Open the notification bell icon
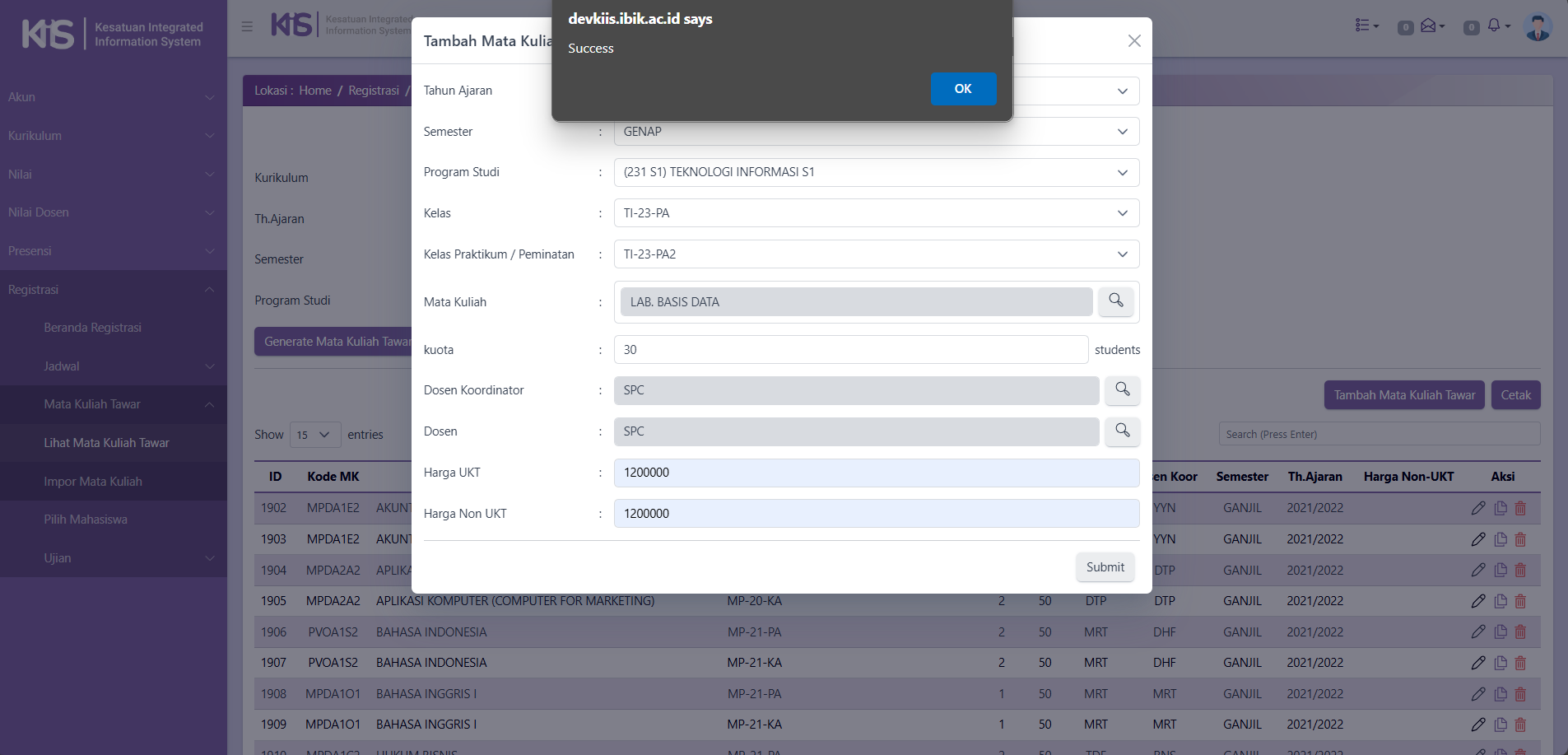1568x755 pixels. 1494,26
